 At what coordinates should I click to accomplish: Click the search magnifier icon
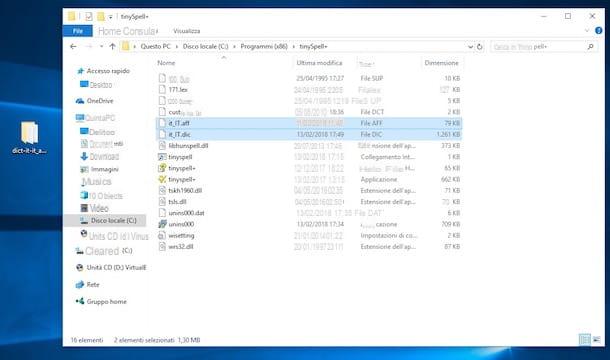pos(591,47)
